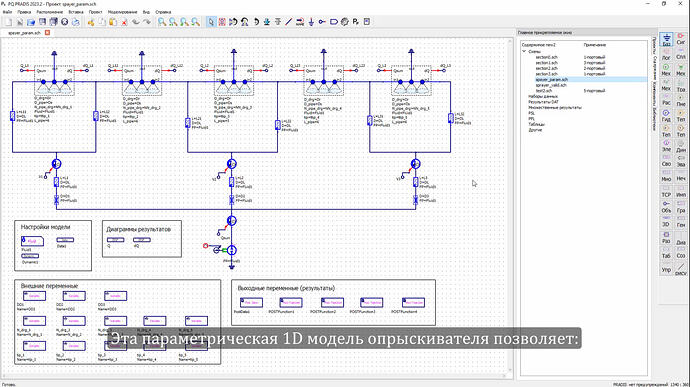Viewport: 690px width, 387px height.
Task: Select the 'Таблицы' tree entry
Action: coord(536,124)
